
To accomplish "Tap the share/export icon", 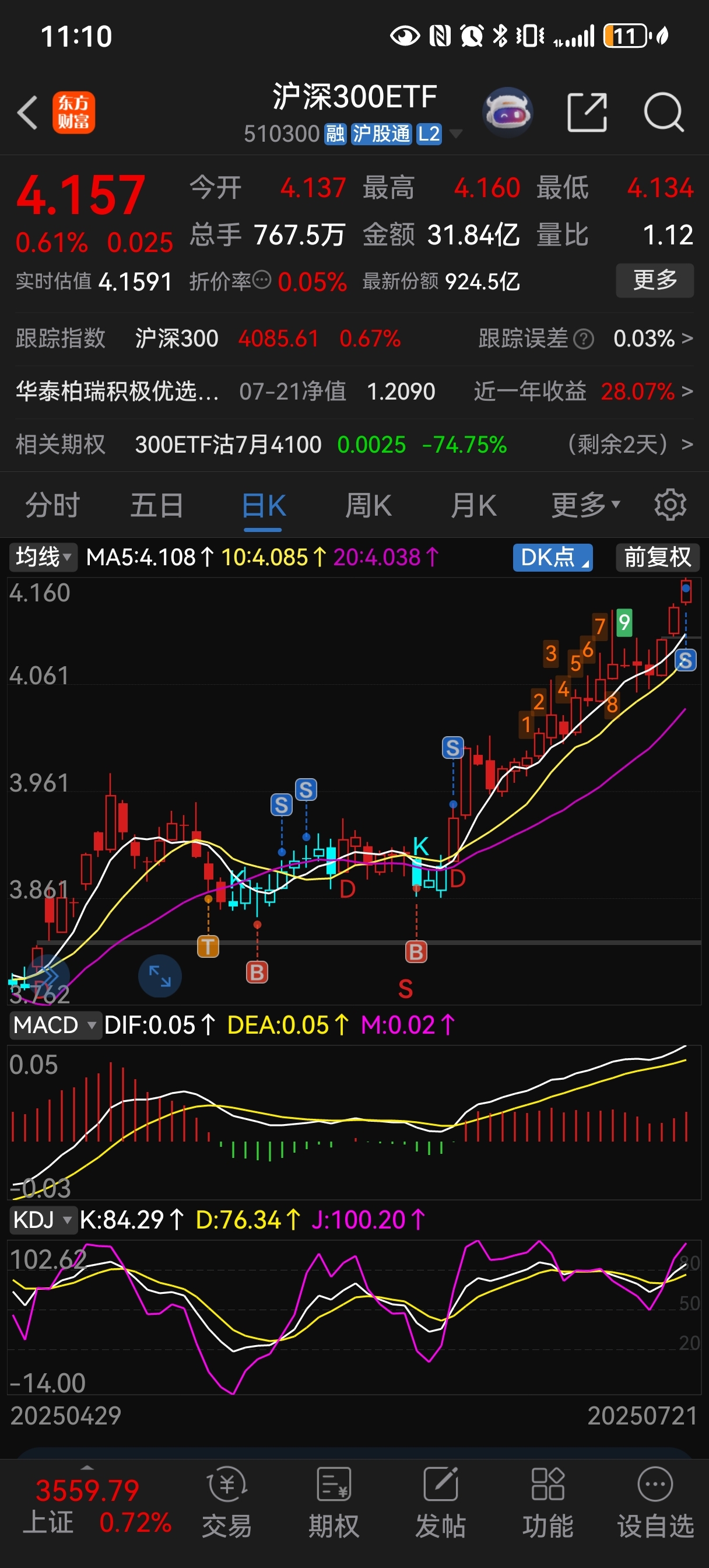I will [x=587, y=113].
